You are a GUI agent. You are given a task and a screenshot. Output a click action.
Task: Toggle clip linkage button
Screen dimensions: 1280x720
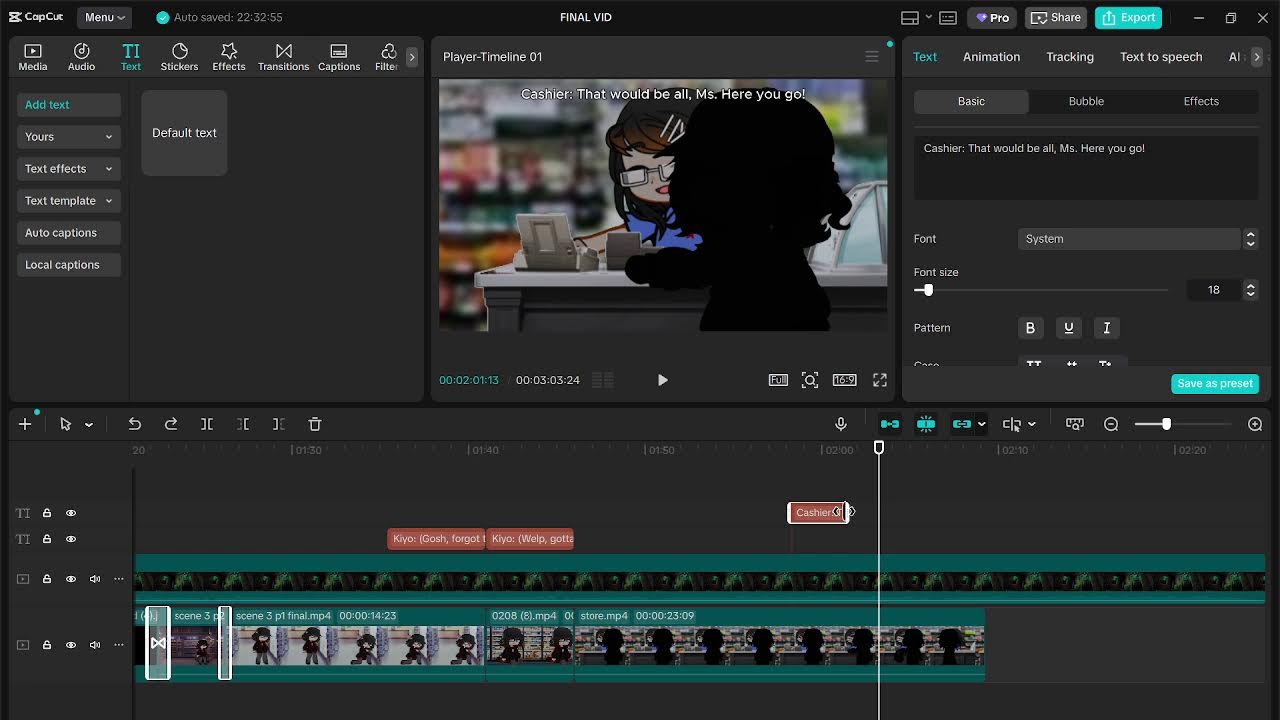coord(962,424)
